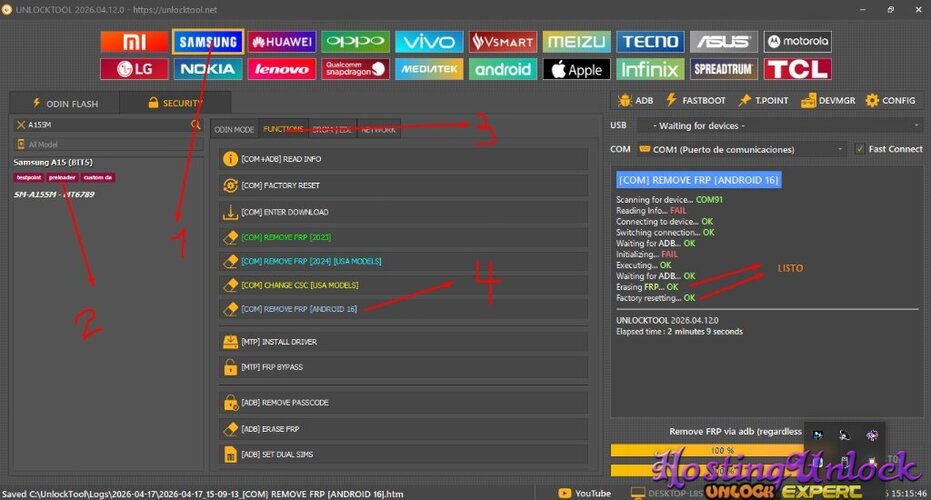Click the testpoint tag
931x500 pixels.
28,178
